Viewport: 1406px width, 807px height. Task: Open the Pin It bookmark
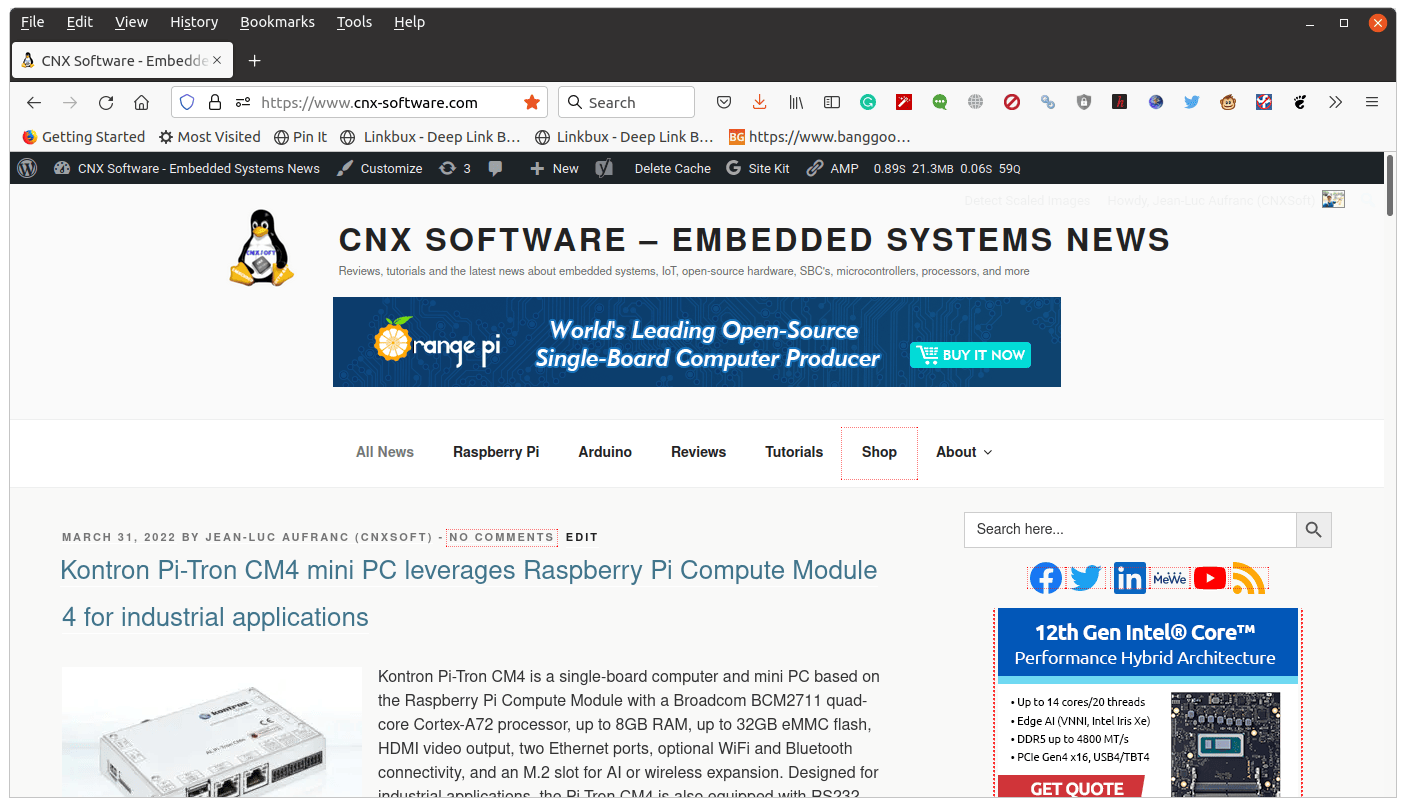tap(300, 137)
